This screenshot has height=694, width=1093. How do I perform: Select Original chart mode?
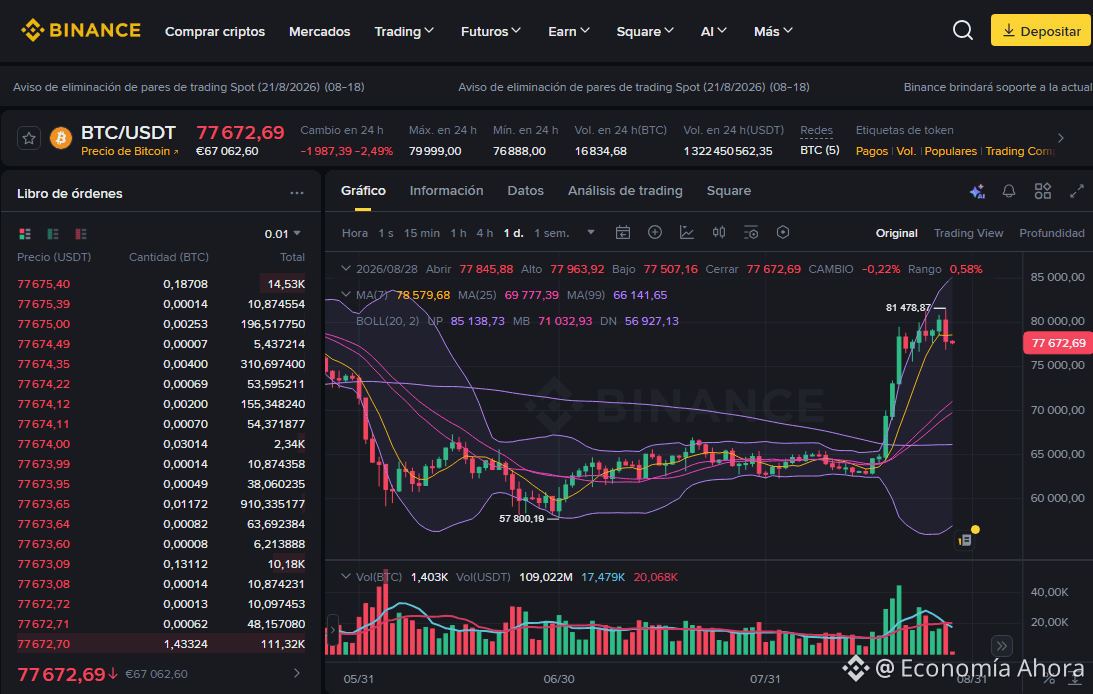896,233
